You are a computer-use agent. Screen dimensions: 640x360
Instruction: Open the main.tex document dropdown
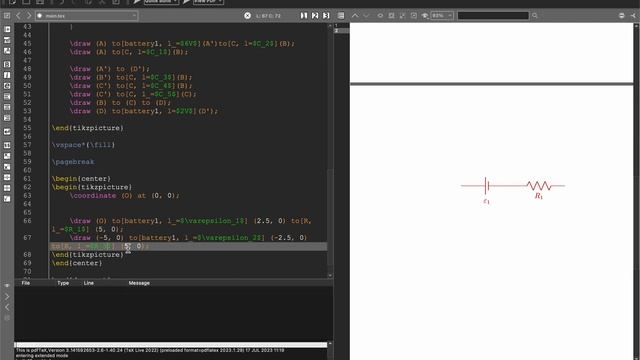(x=87, y=16)
